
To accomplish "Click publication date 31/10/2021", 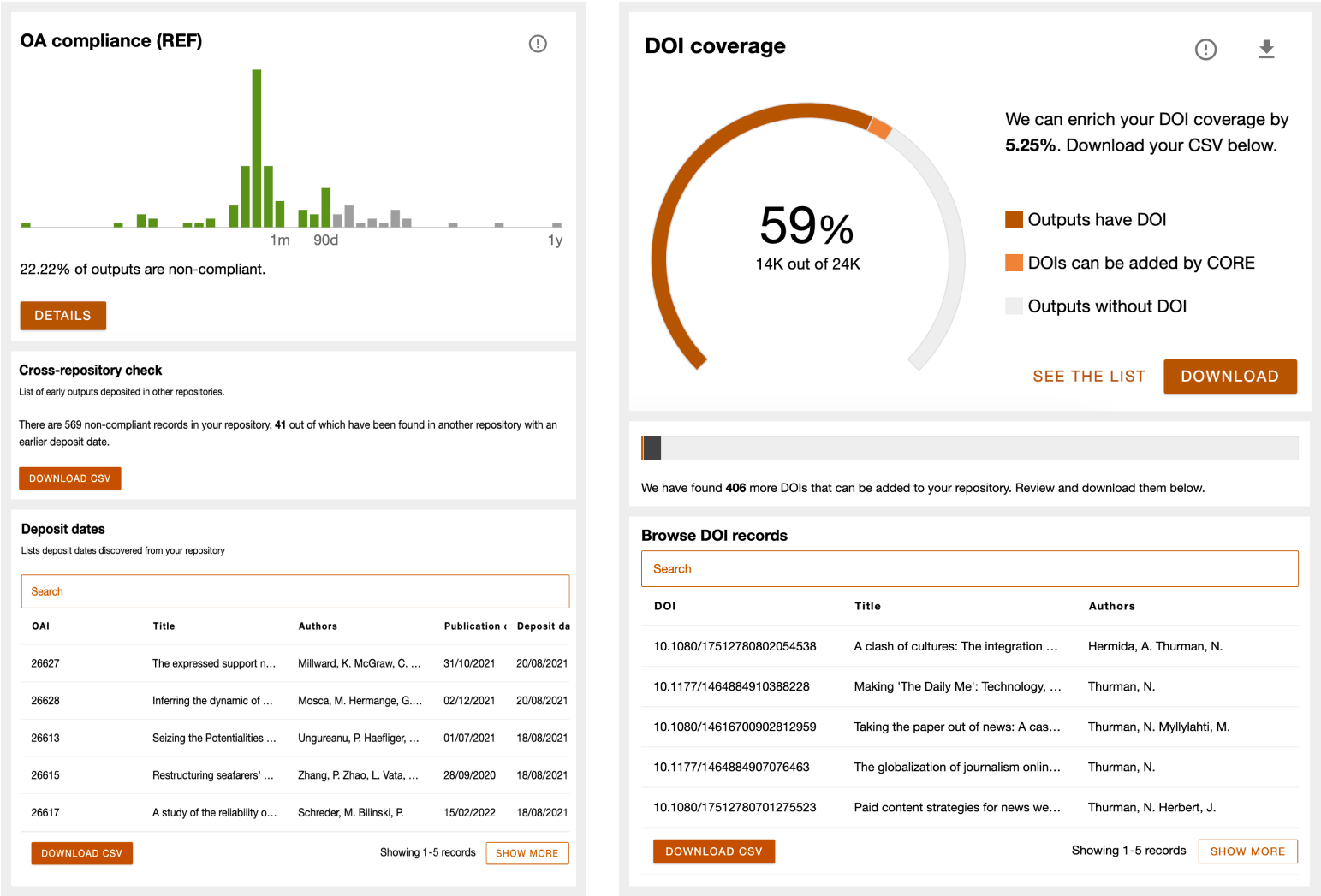I will [469, 663].
